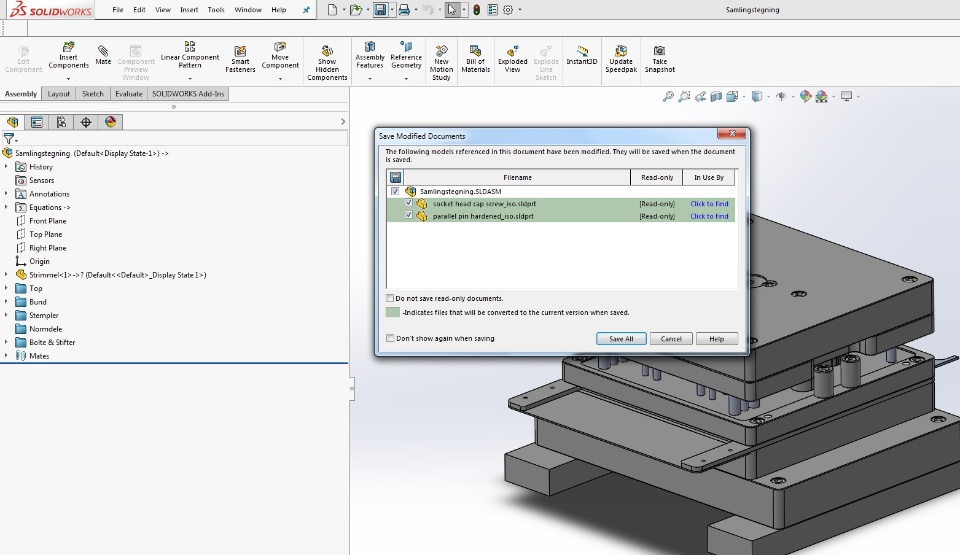Activate Move Component tool
The width and height of the screenshot is (960, 555).
coord(280,55)
